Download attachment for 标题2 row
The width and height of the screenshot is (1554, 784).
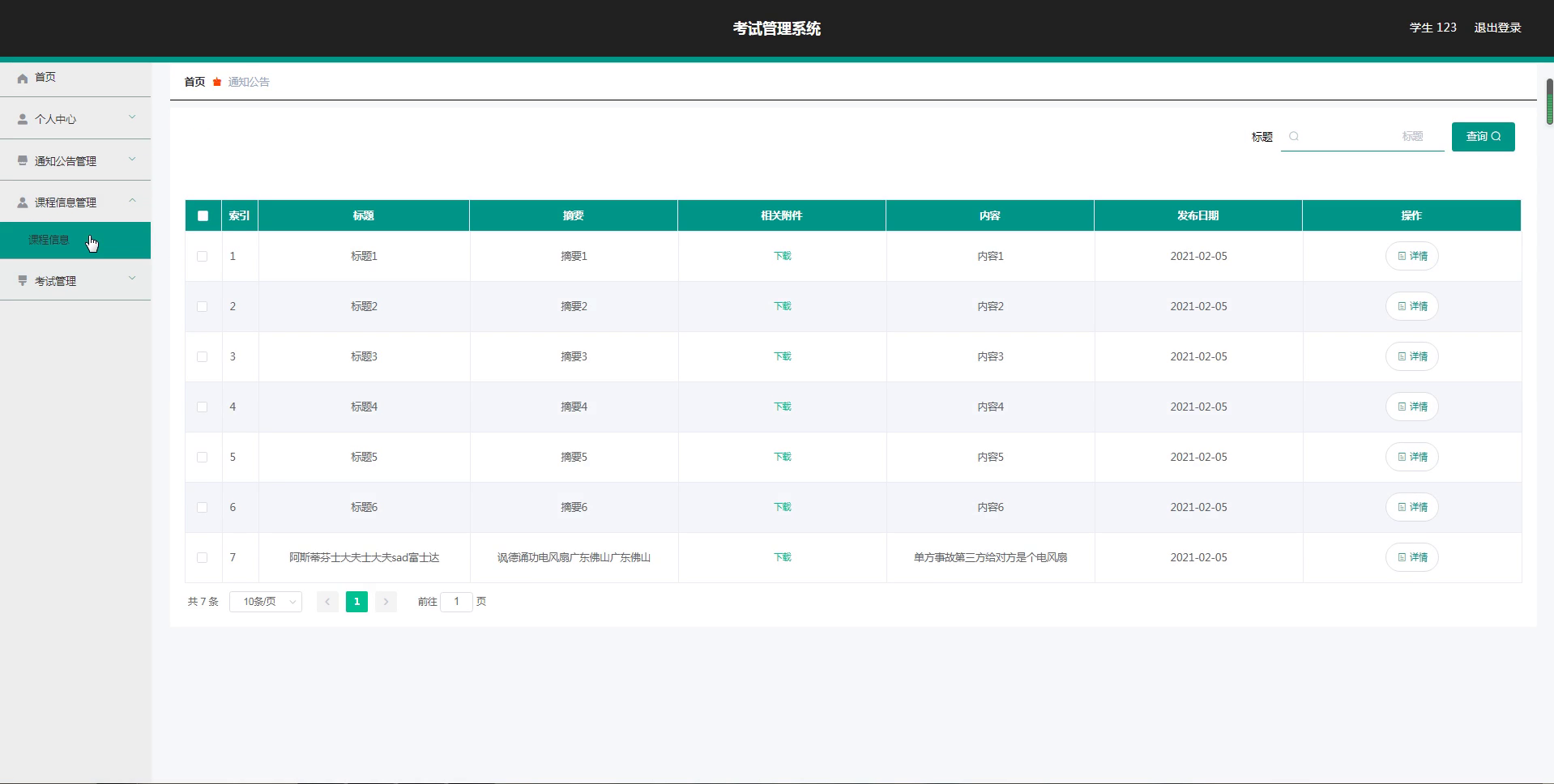(x=782, y=306)
